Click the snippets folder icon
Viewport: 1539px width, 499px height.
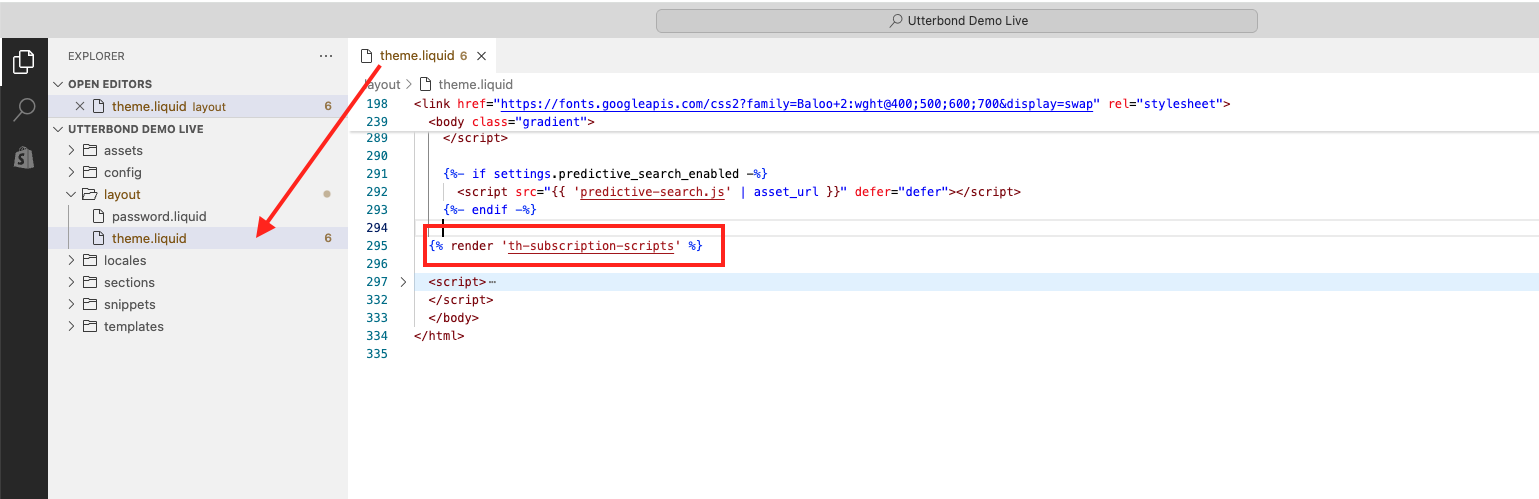[90, 304]
